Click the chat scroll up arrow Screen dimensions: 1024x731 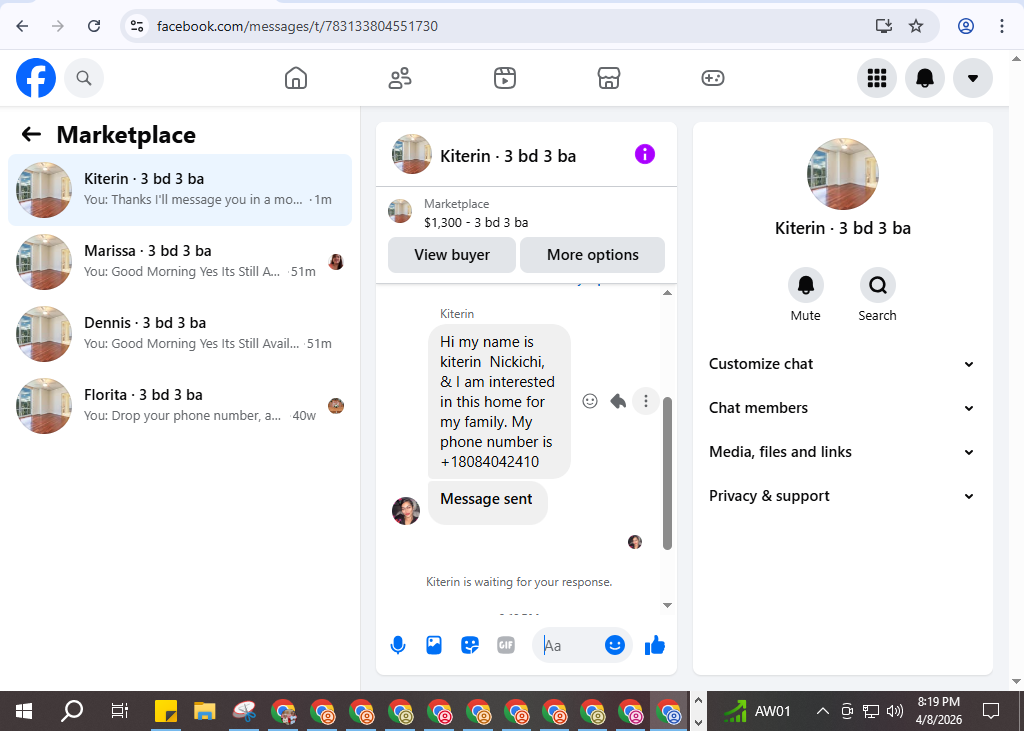[x=667, y=293]
